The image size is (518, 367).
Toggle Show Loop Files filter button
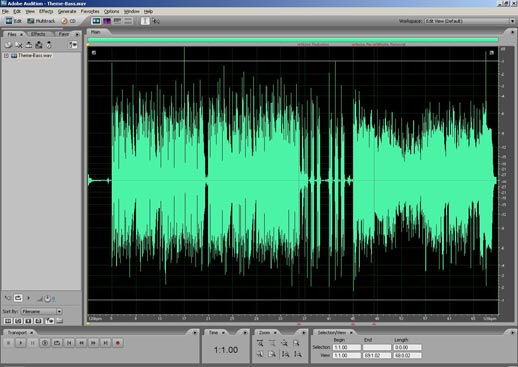[18, 321]
